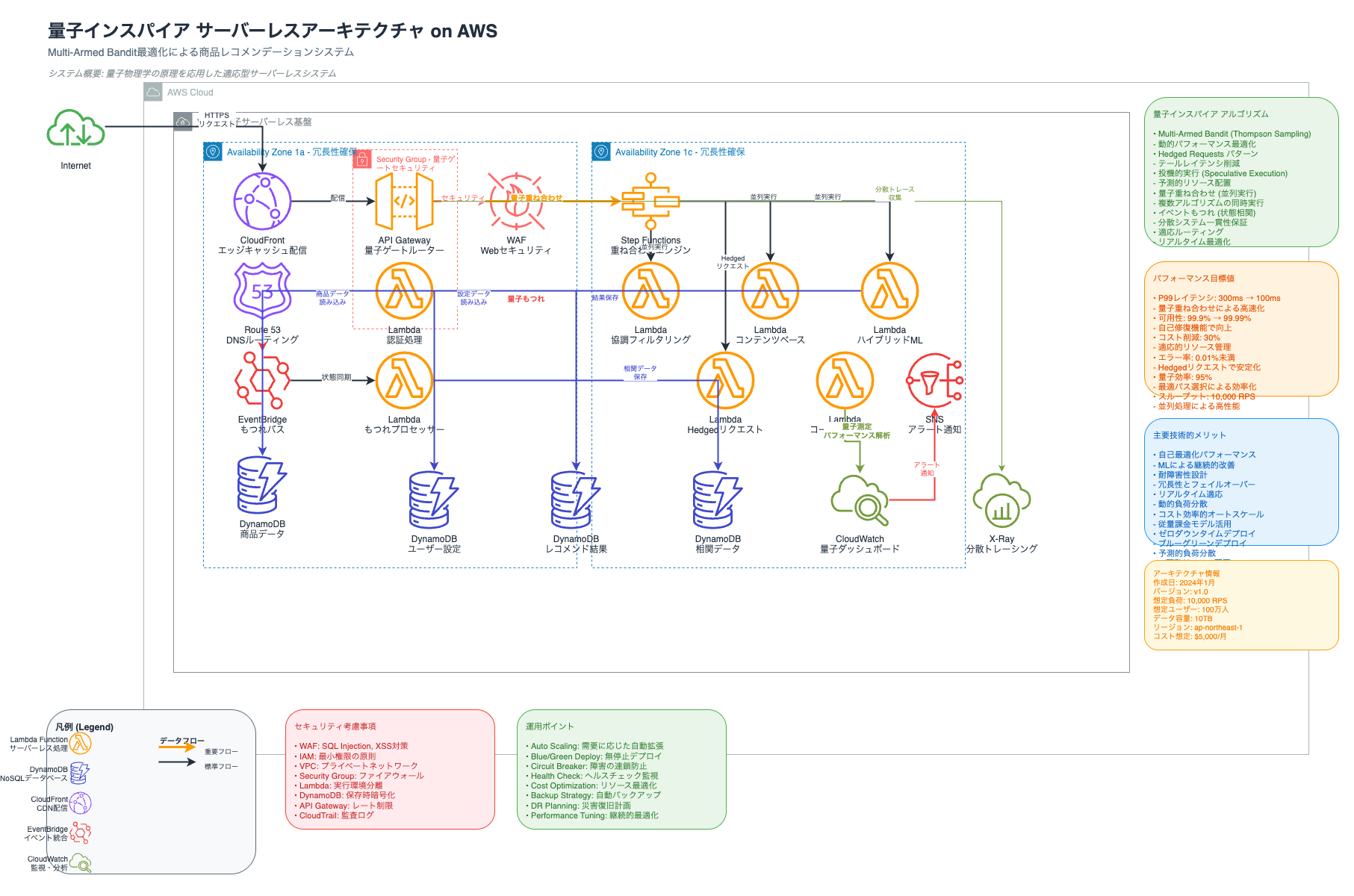Click the Route 53 DNS routing icon
This screenshot has height=896, width=1354.
(262, 290)
